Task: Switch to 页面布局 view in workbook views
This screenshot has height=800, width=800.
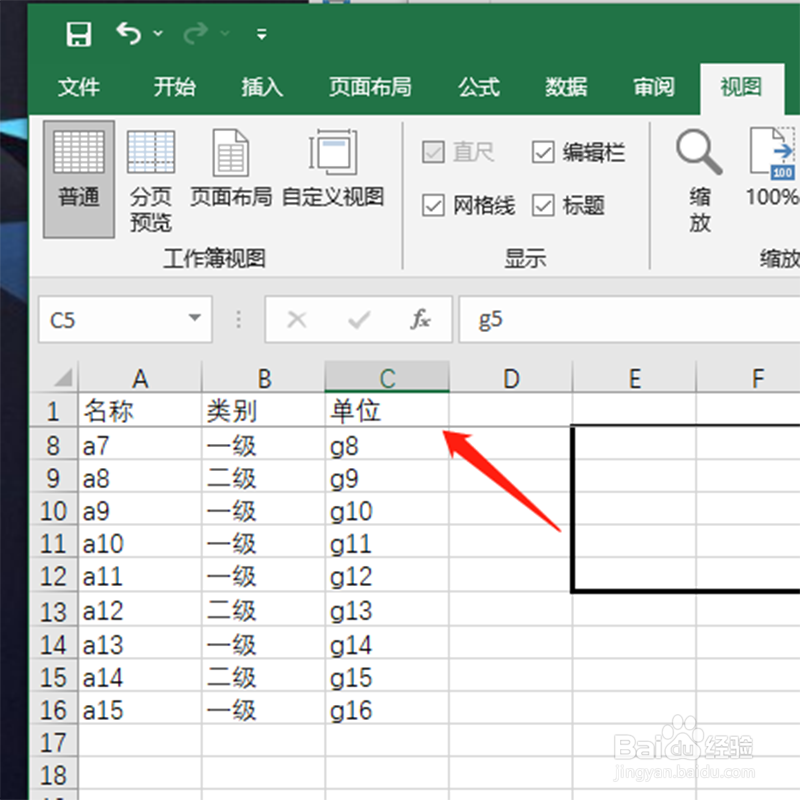Action: click(x=231, y=168)
